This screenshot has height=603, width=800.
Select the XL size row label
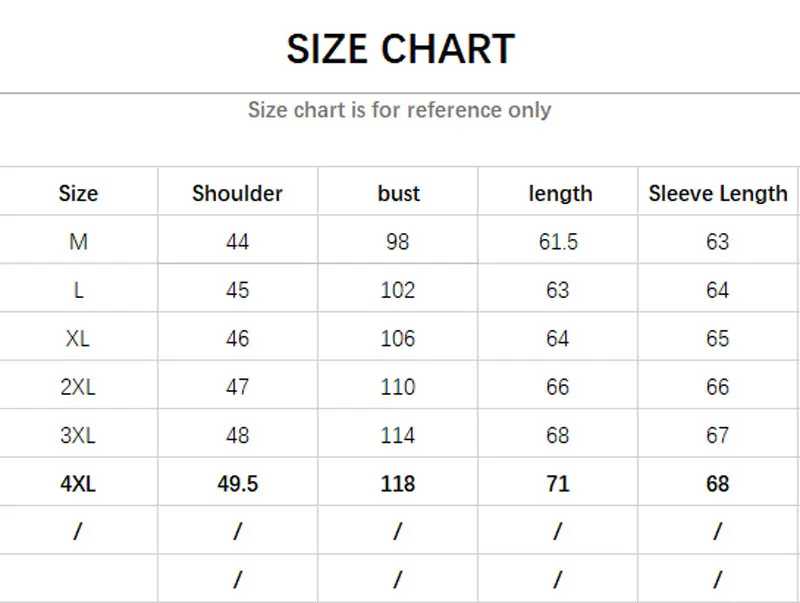[78, 338]
